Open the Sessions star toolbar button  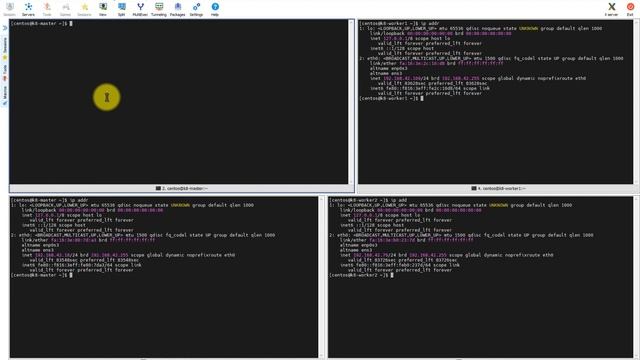click(84, 9)
